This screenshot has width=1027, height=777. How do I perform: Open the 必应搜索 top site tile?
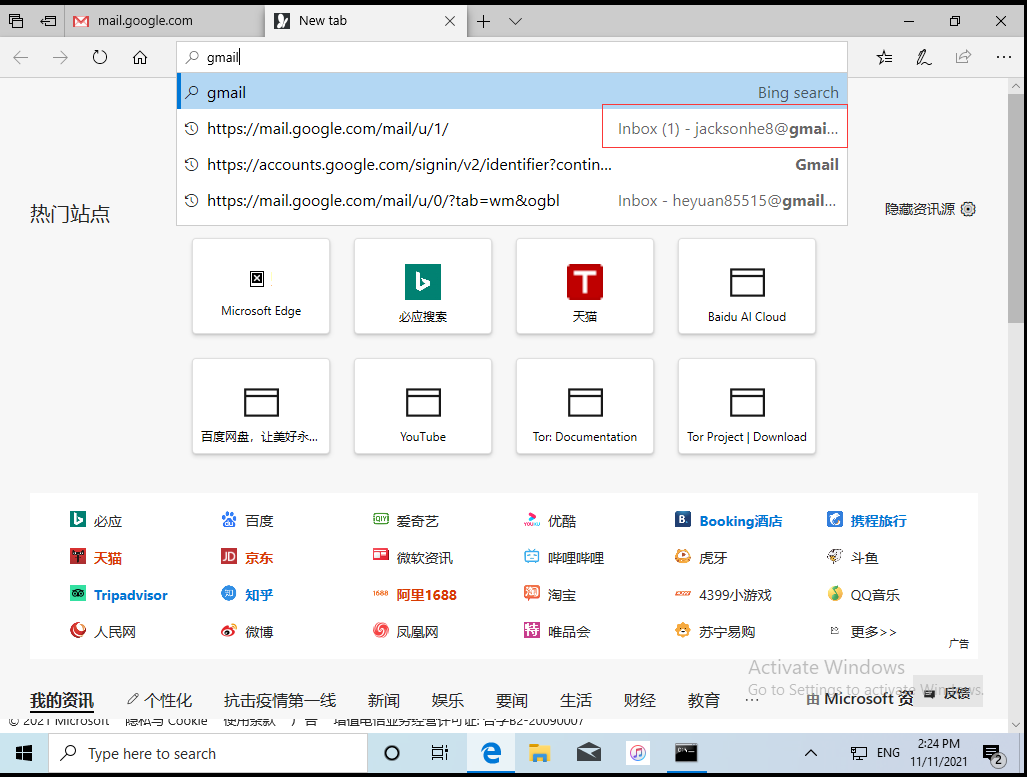coord(422,286)
